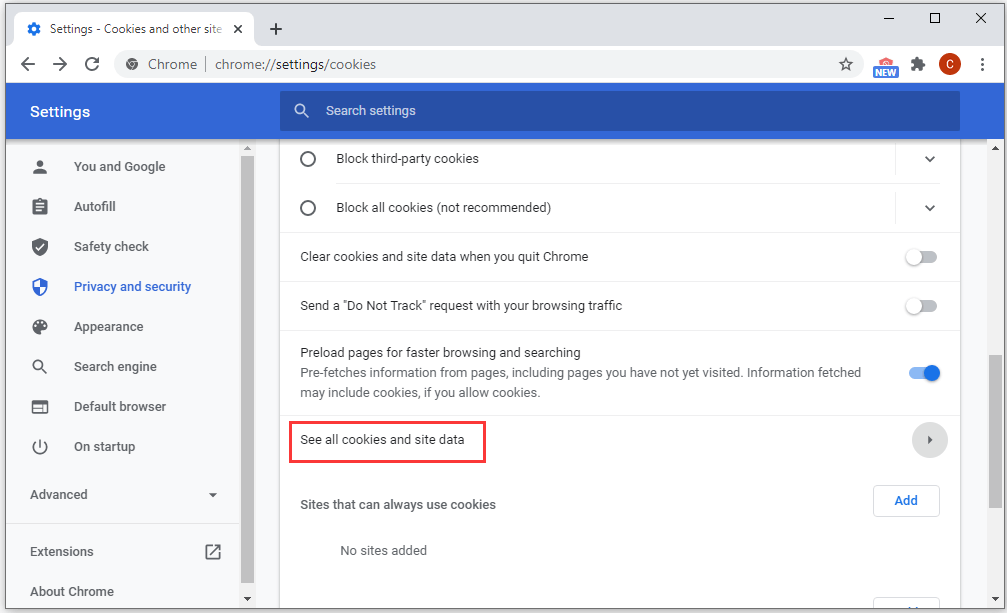Click the address bar URL chrome://settings/cookies

(x=295, y=64)
